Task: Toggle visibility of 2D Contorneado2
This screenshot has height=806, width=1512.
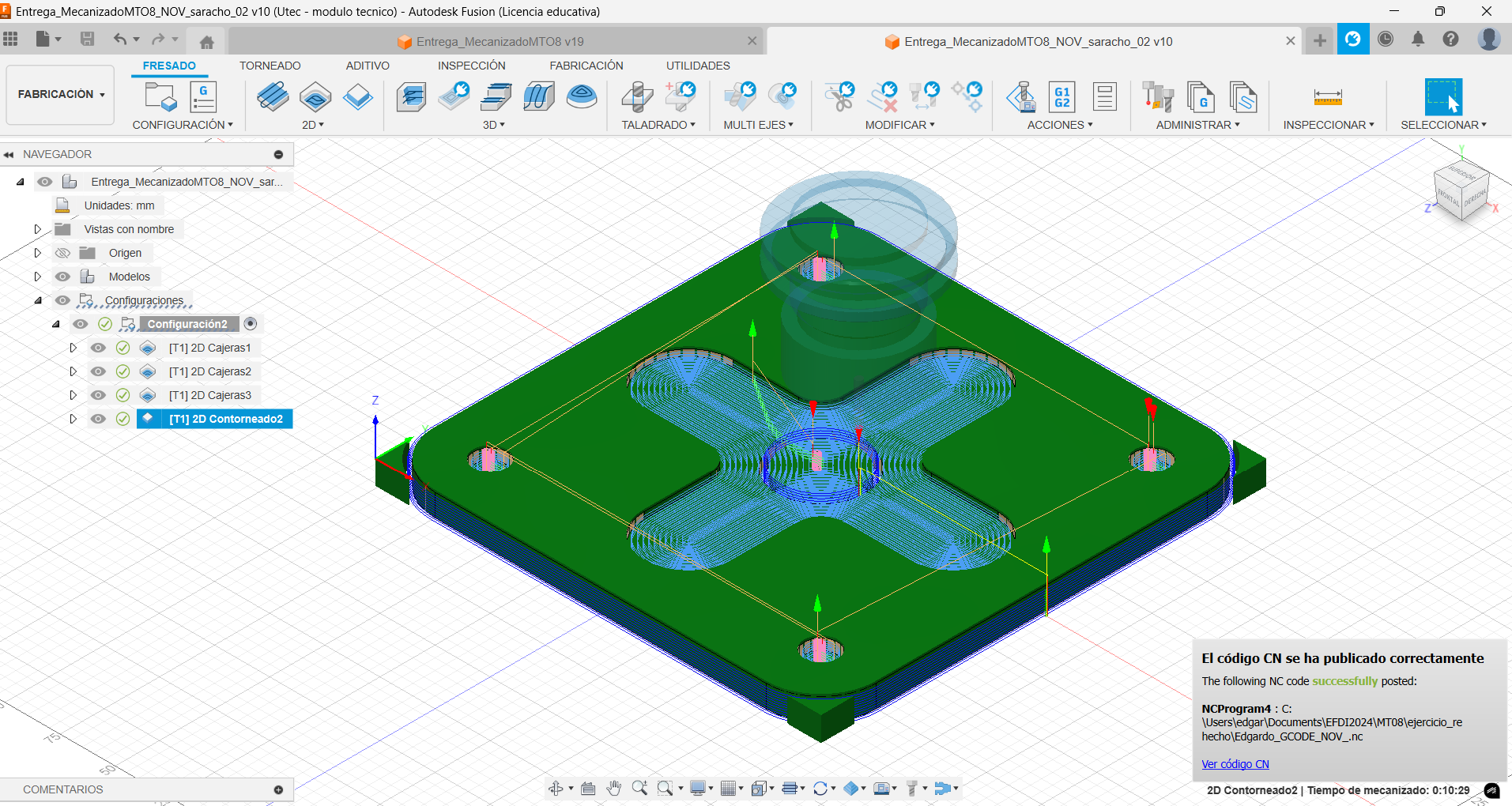Action: coord(98,419)
